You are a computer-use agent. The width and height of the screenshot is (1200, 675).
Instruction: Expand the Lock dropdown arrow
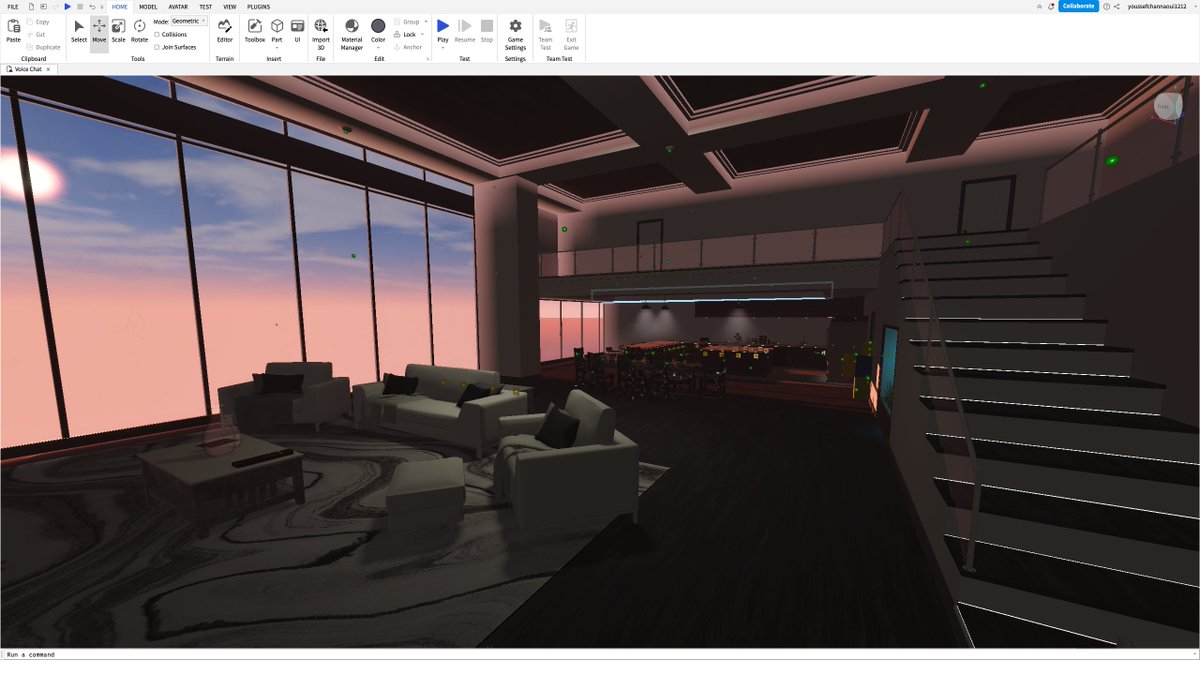422,34
